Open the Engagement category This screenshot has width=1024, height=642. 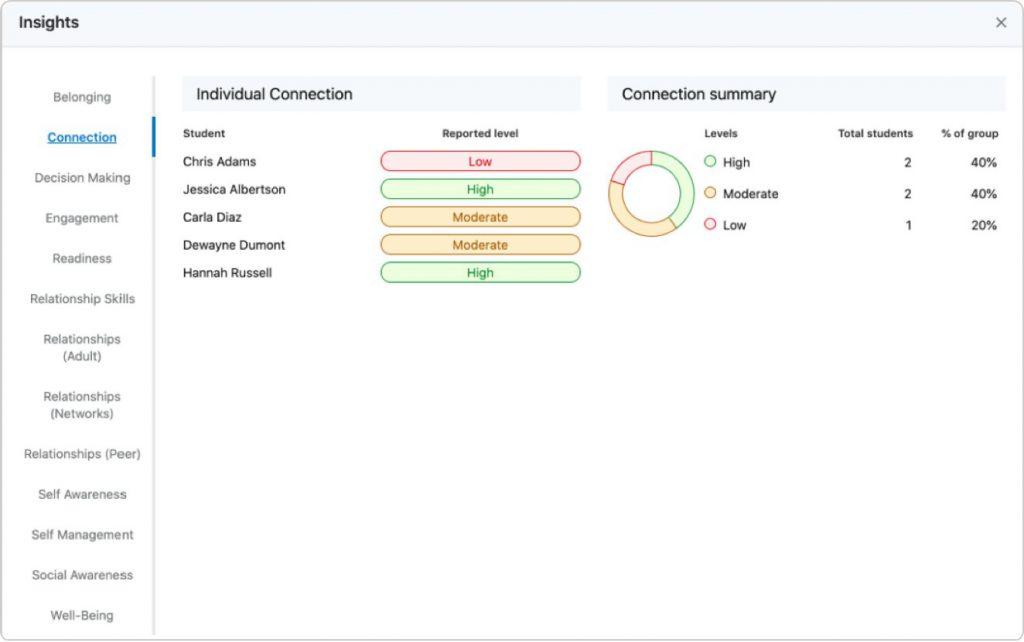pyautogui.click(x=82, y=218)
